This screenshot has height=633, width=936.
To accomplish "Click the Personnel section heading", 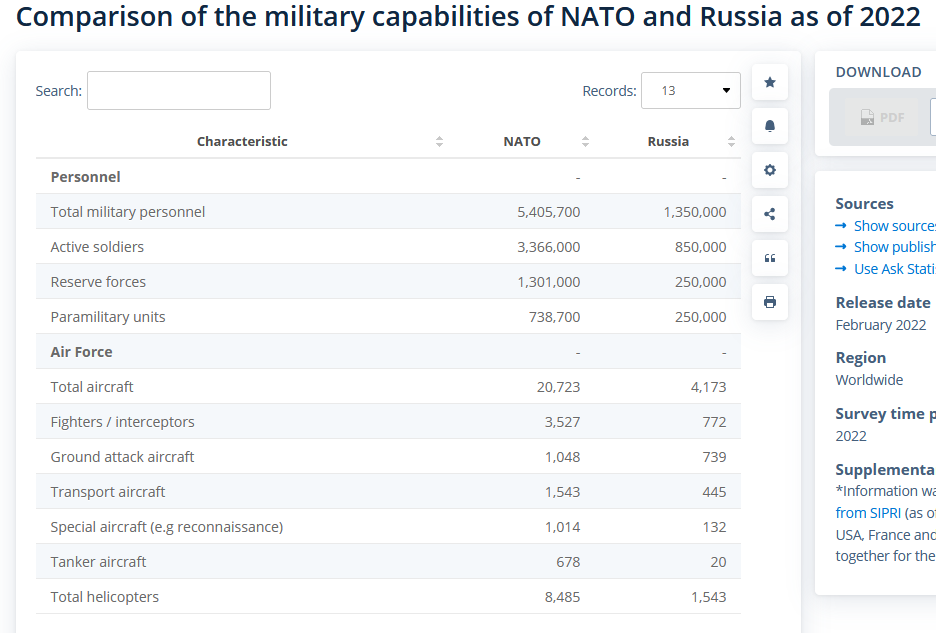I will click(x=85, y=177).
